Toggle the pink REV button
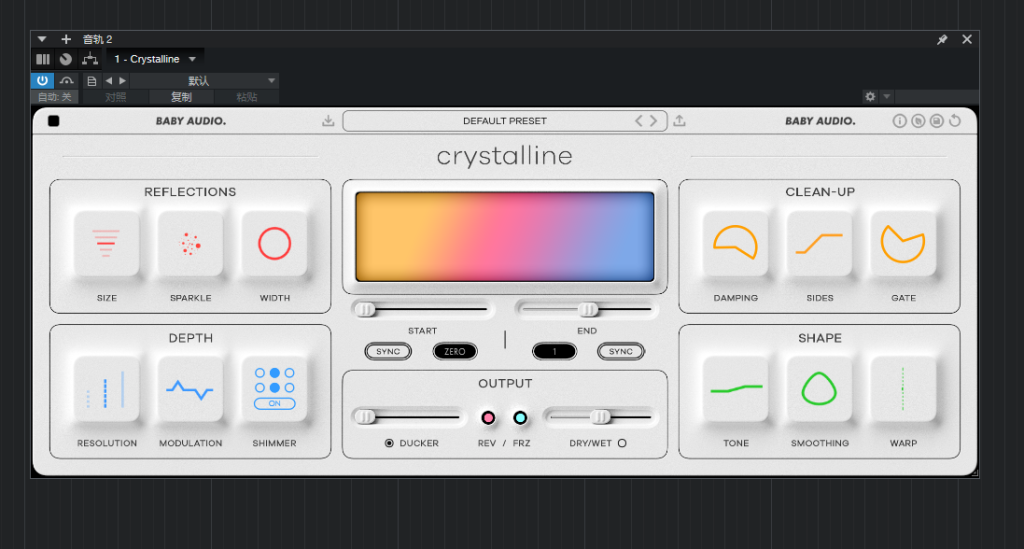 pyautogui.click(x=488, y=418)
